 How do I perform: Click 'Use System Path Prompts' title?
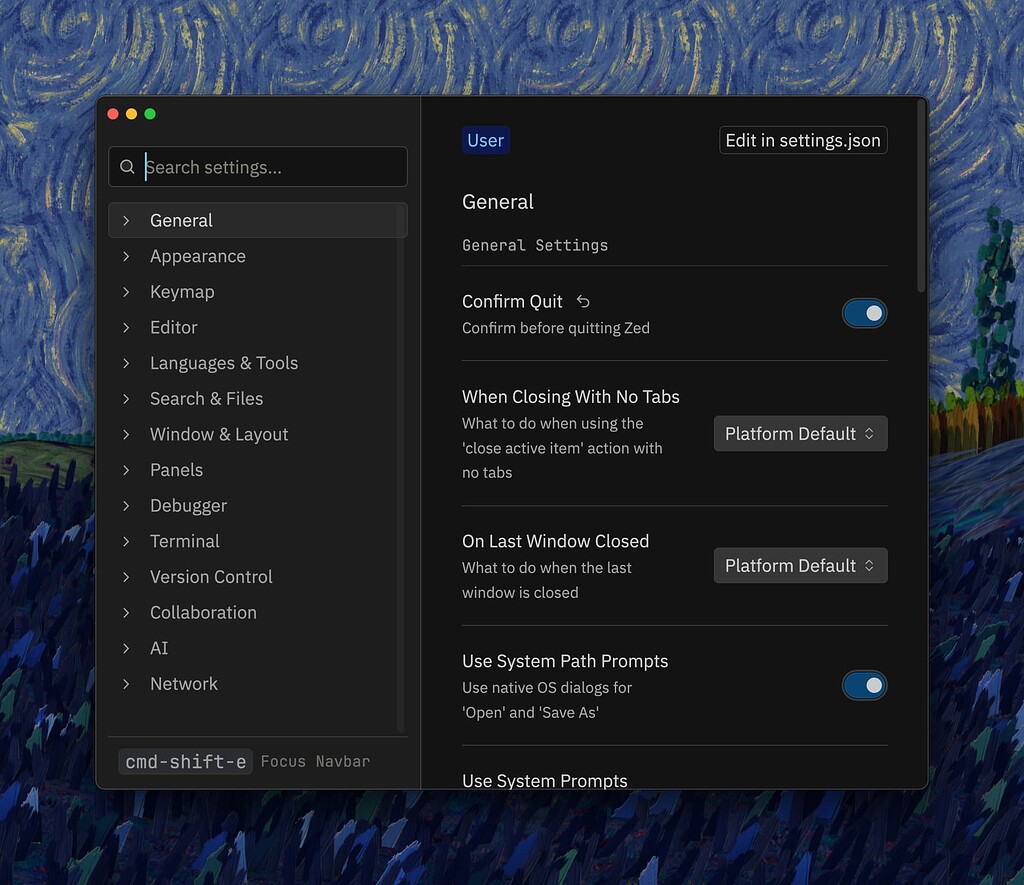(x=565, y=661)
